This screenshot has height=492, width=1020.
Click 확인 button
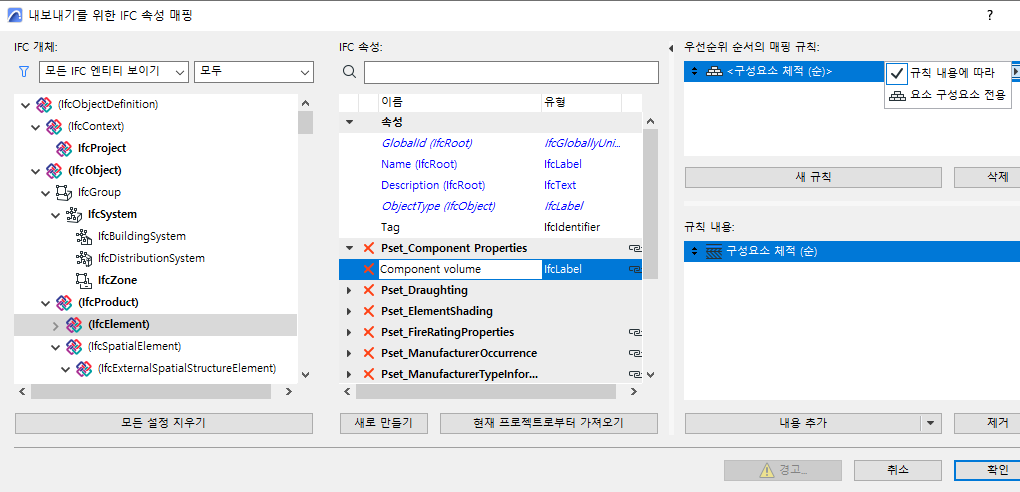click(x=987, y=470)
